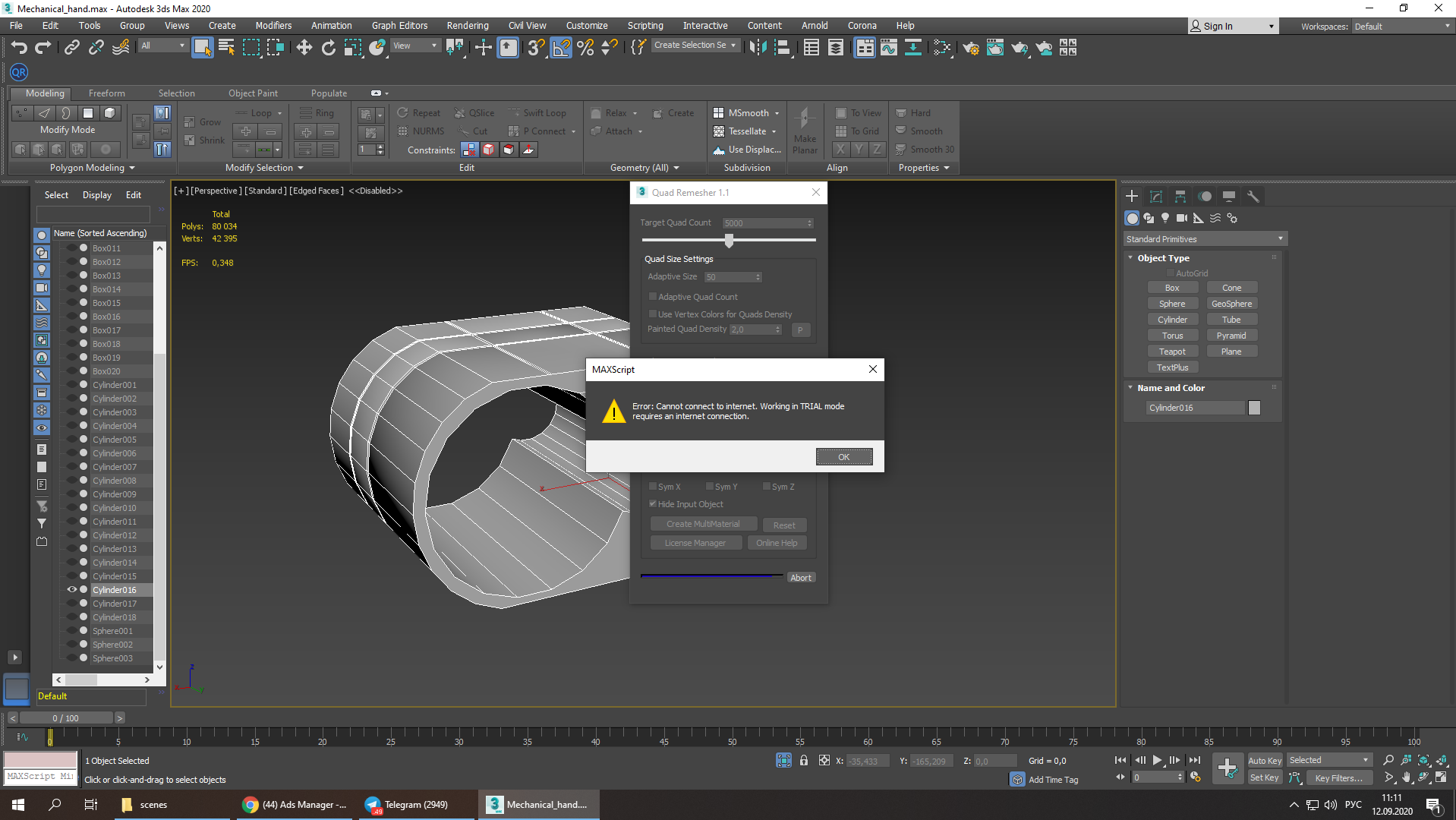The height and width of the screenshot is (820, 1456).
Task: Toggle the Angle Snap icon
Action: pos(561,48)
